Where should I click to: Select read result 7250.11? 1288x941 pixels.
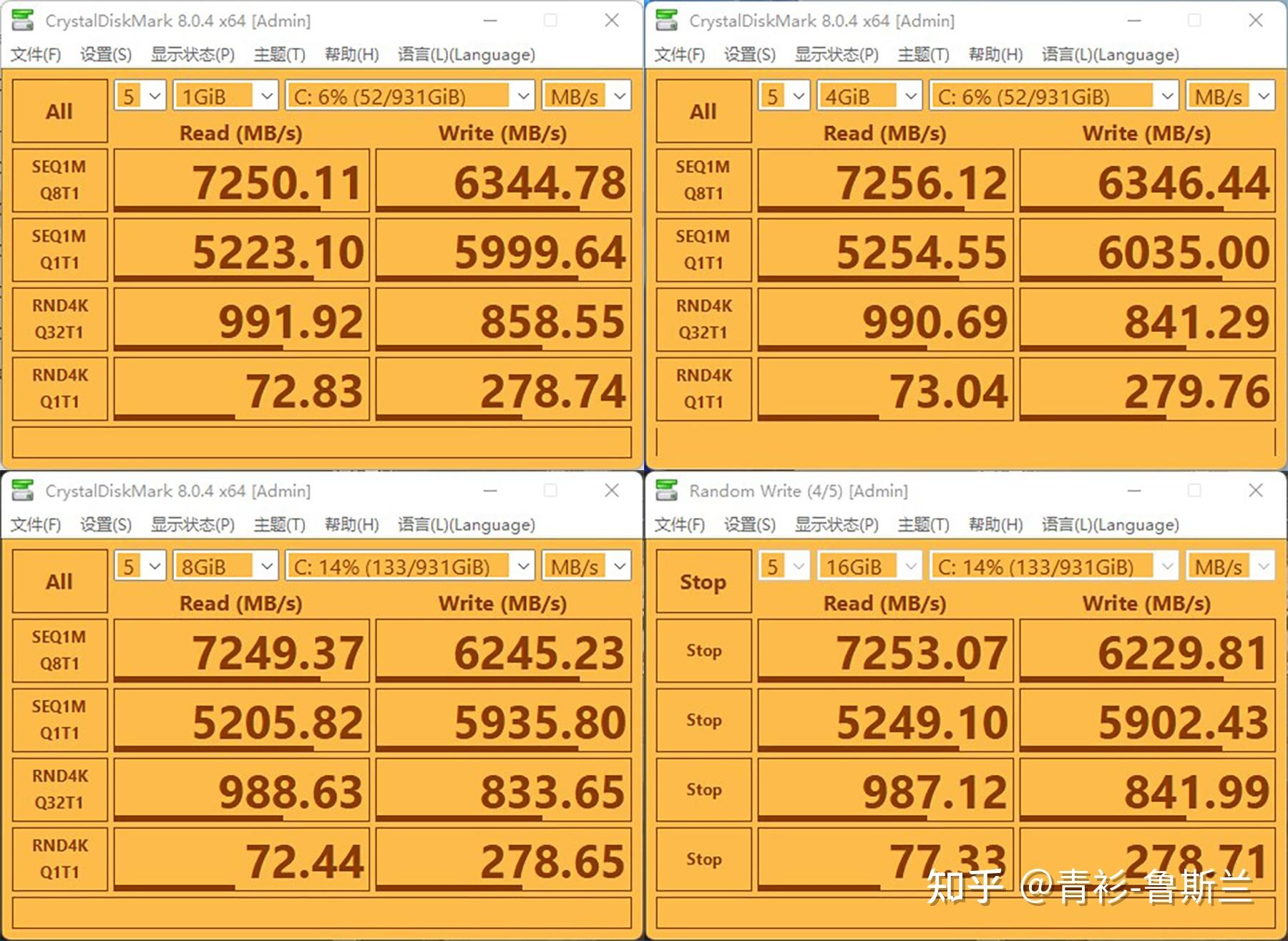tap(242, 180)
